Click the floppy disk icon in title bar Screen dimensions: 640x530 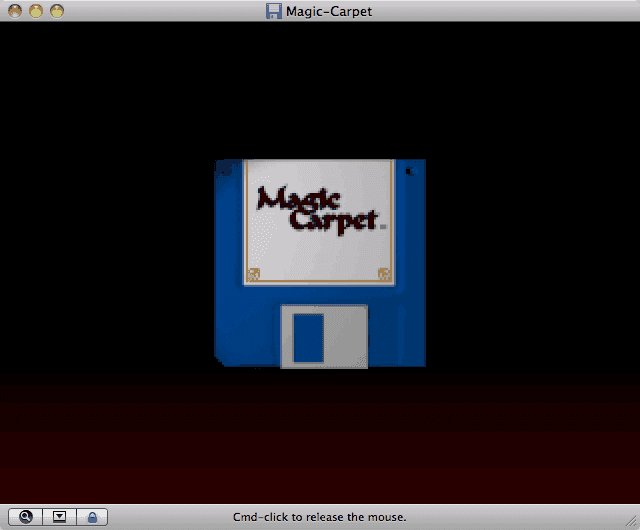tap(273, 11)
